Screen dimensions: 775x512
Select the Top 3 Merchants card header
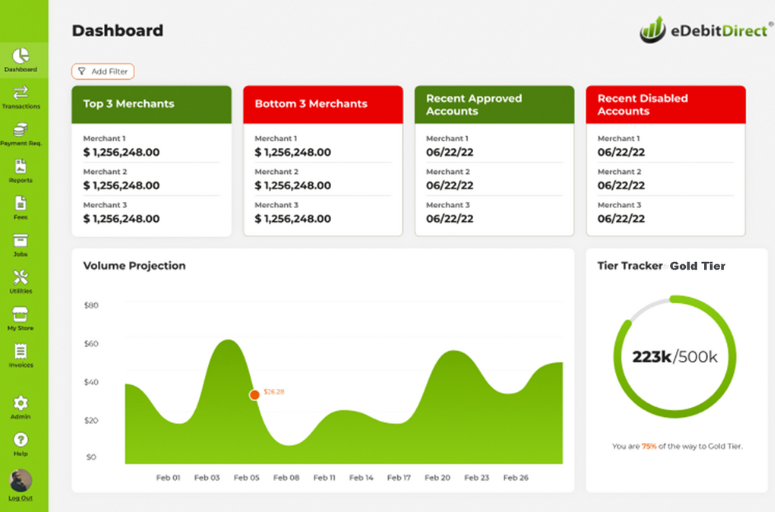click(151, 104)
